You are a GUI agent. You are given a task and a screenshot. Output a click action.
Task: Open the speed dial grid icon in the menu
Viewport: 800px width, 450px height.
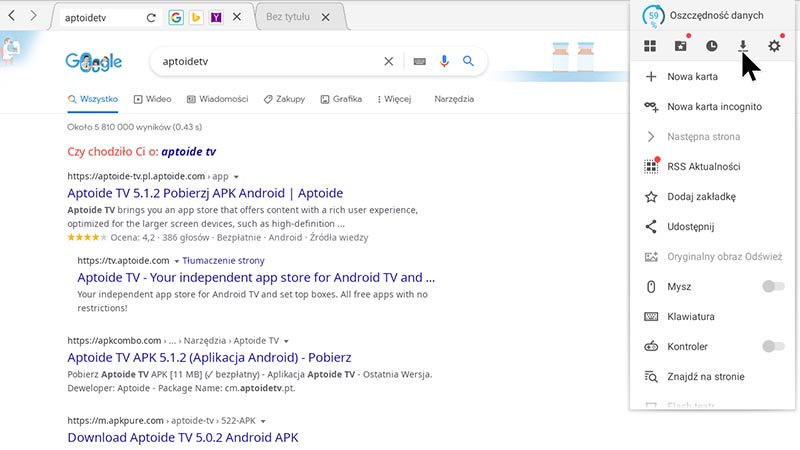pos(650,46)
